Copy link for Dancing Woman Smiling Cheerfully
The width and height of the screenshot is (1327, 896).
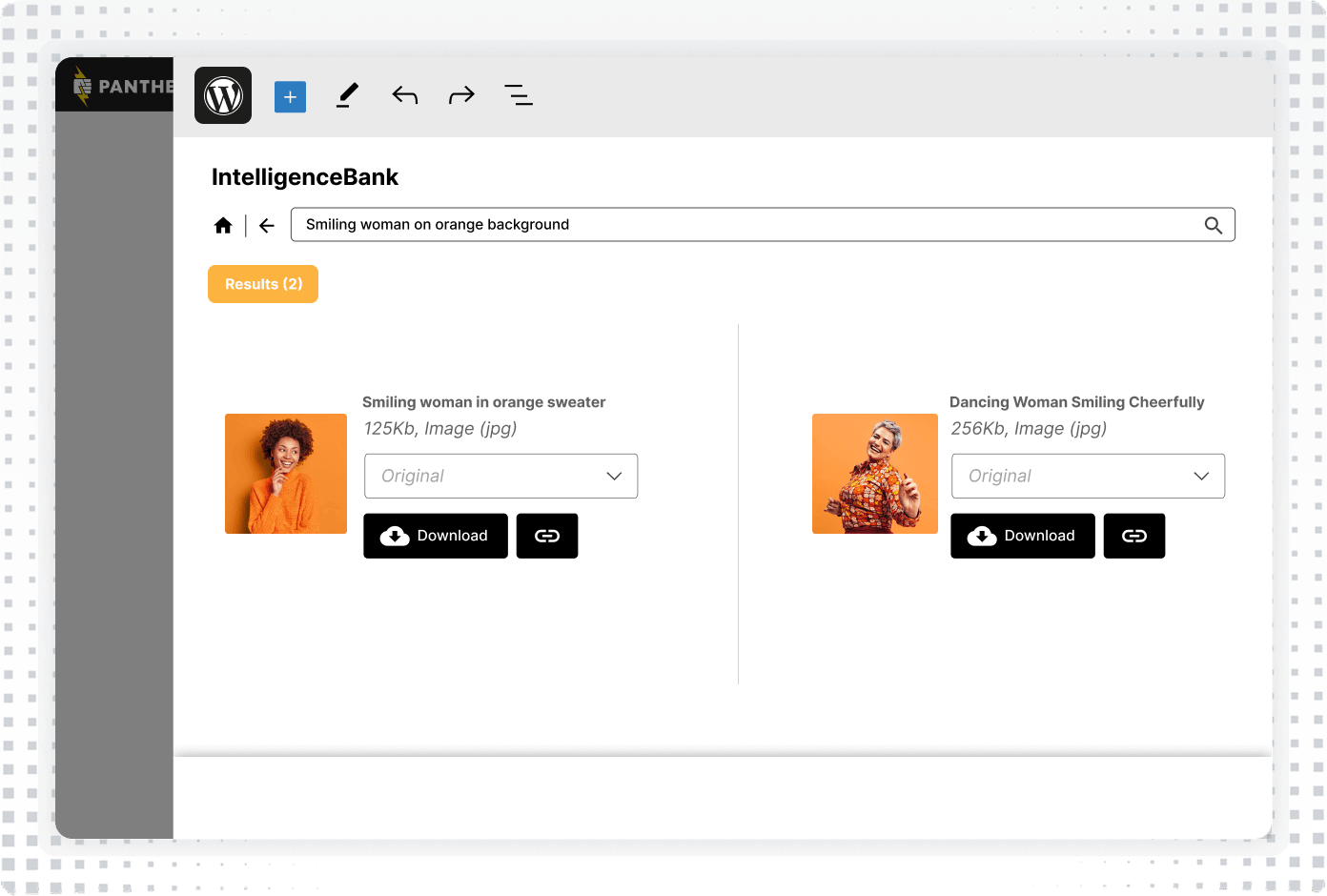coord(1134,536)
